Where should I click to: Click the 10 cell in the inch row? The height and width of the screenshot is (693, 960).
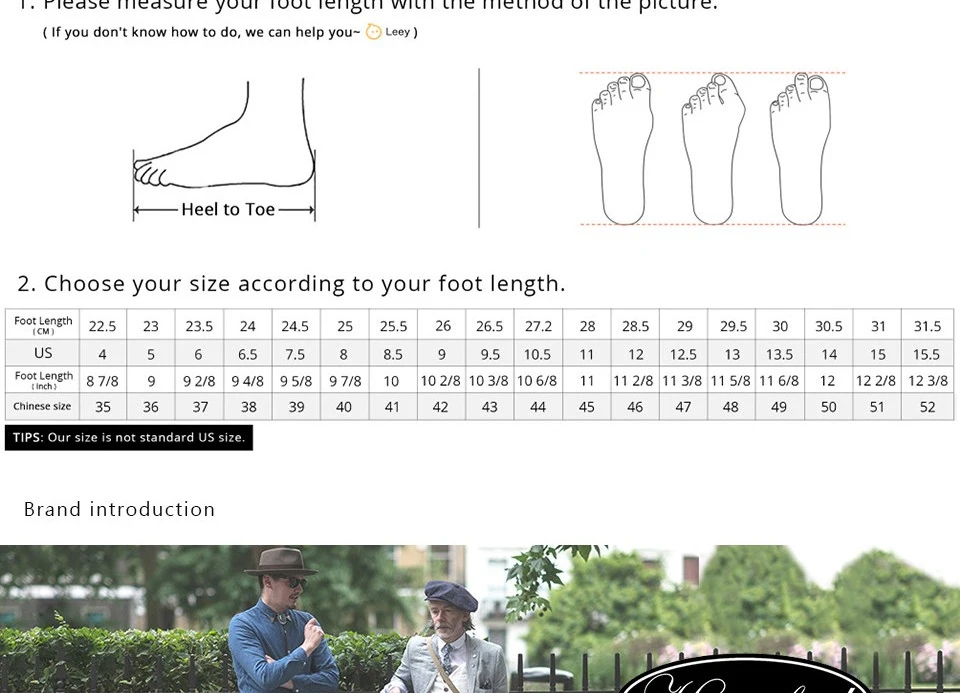(x=391, y=381)
